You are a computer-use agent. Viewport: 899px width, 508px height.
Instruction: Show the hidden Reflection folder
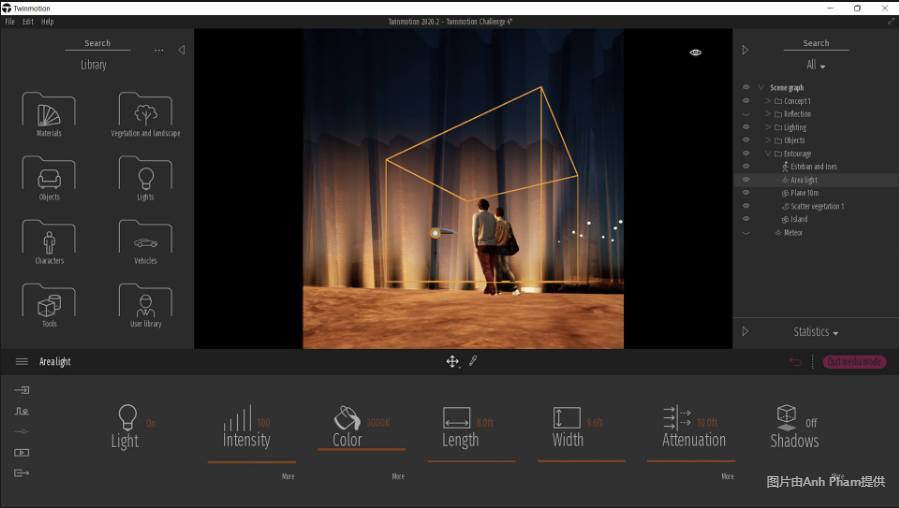[x=746, y=114]
